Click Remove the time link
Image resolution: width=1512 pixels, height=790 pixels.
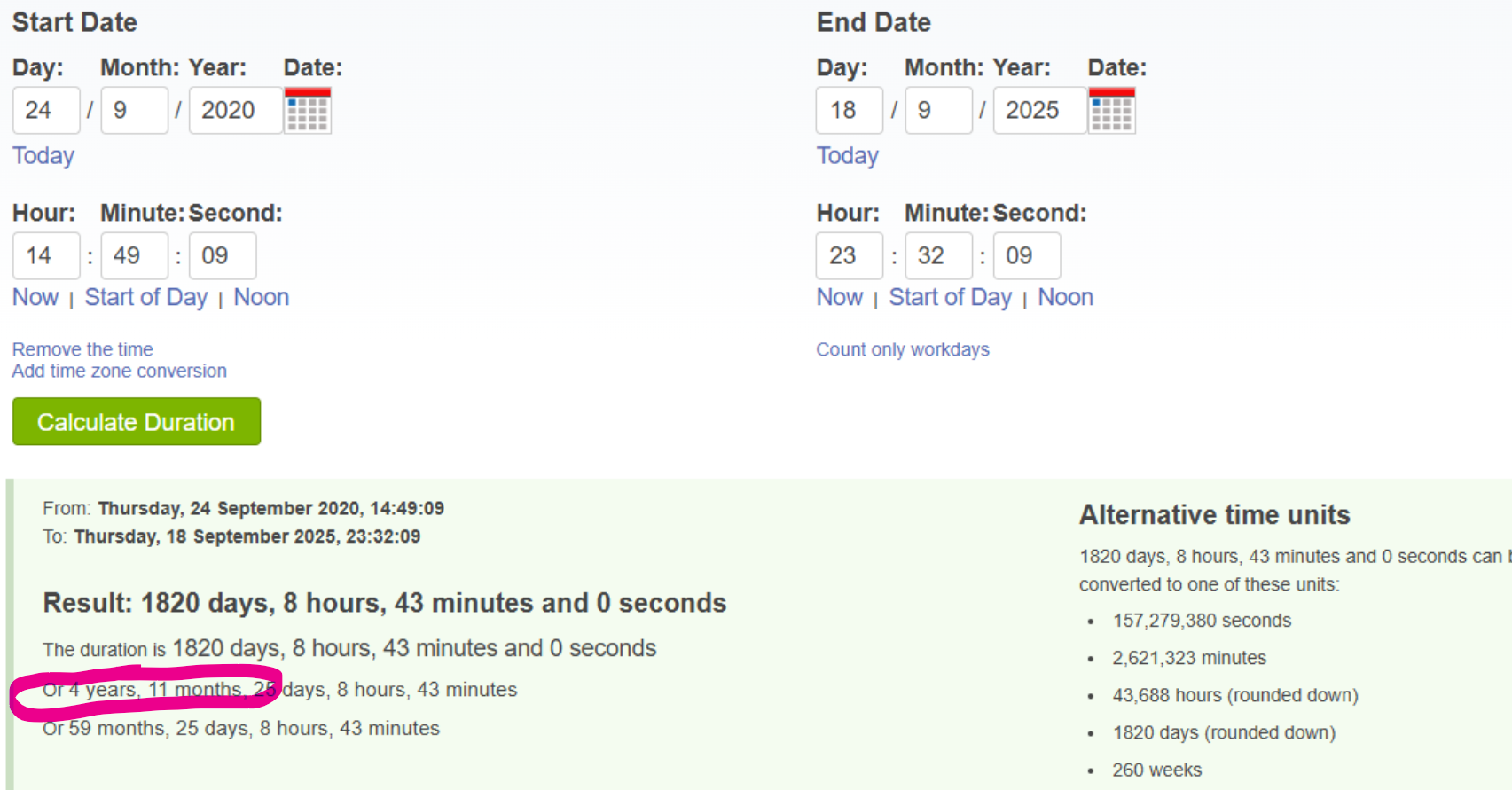click(x=82, y=349)
